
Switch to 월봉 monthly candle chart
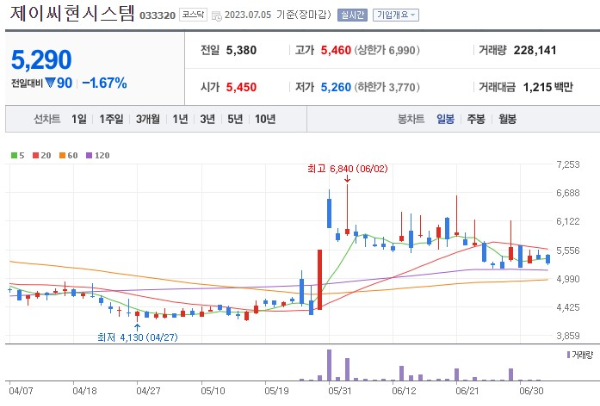(x=507, y=119)
